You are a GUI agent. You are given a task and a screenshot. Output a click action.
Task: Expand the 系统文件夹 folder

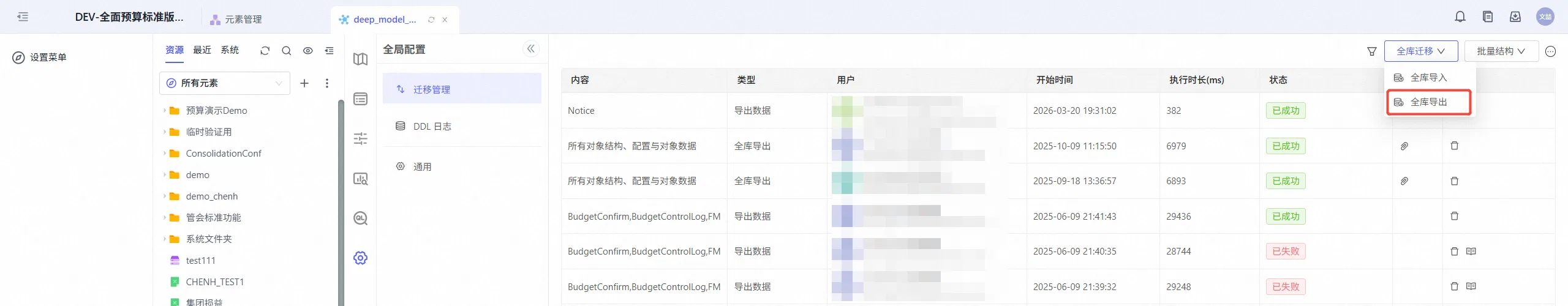pyautogui.click(x=164, y=239)
